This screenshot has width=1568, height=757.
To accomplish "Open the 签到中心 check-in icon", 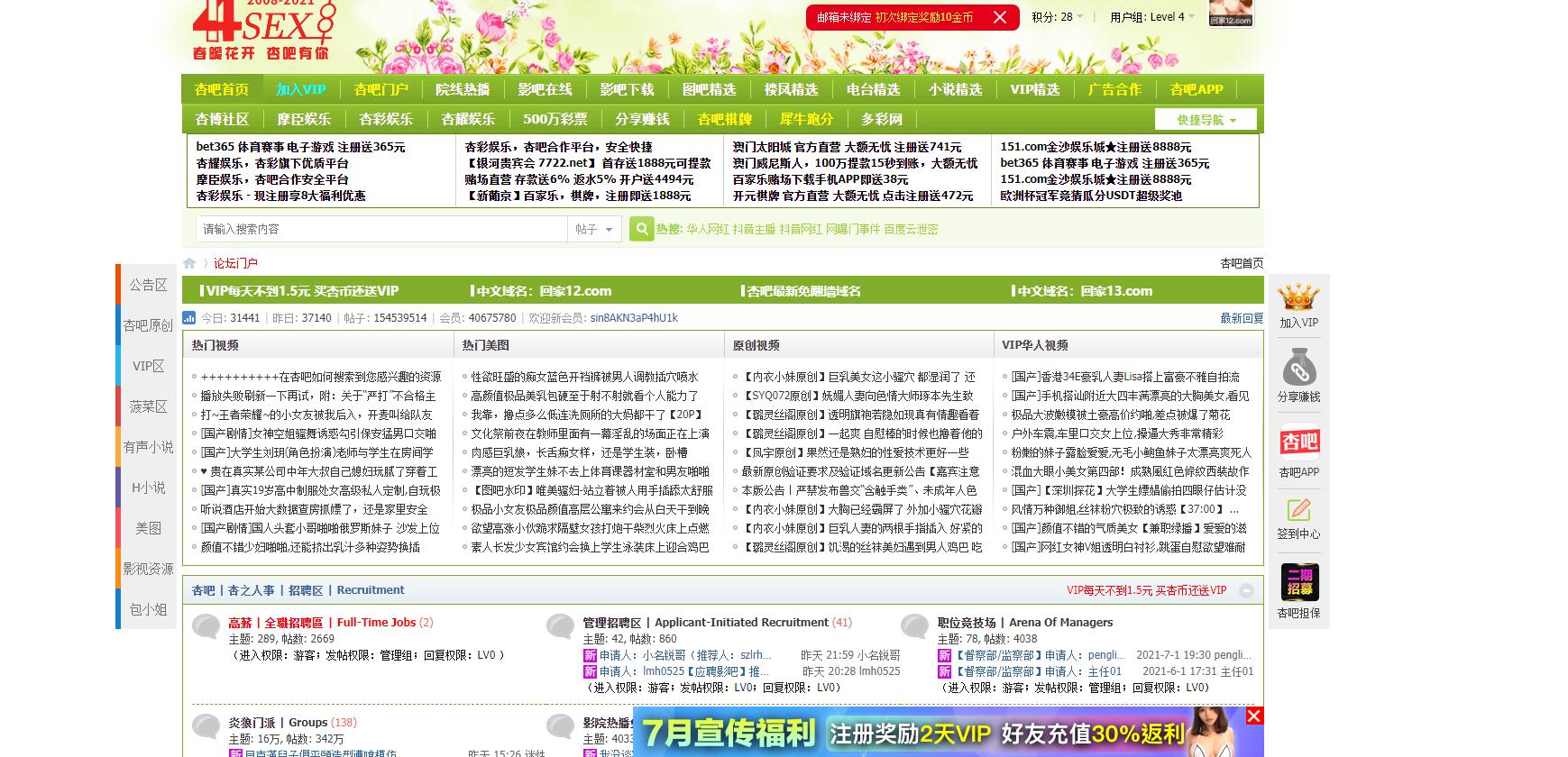I will point(1298,510).
